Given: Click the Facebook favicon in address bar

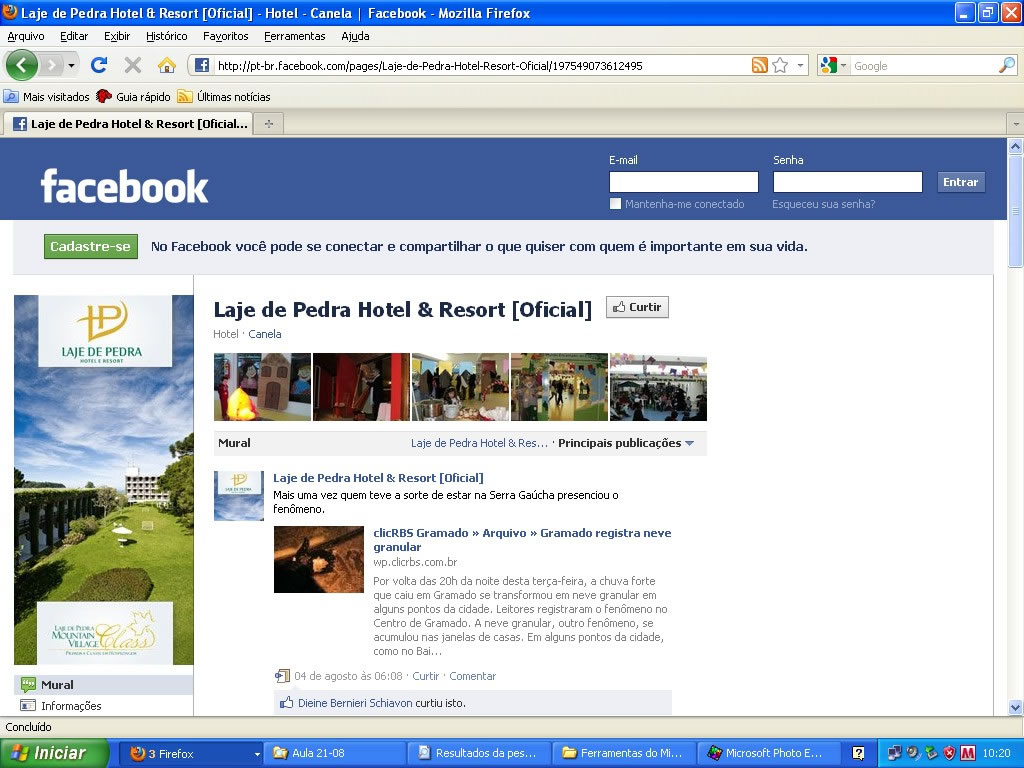Looking at the screenshot, I should [202, 65].
